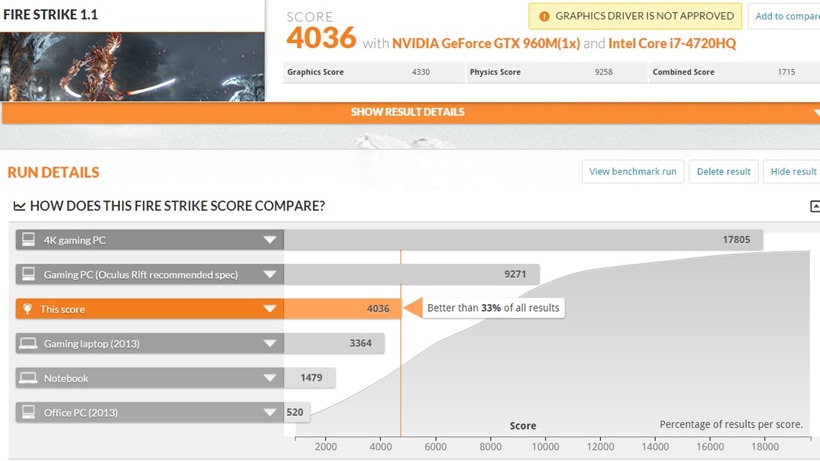
Task: Open the NVIDIA GeForce GTX 960M link
Action: coord(486,43)
